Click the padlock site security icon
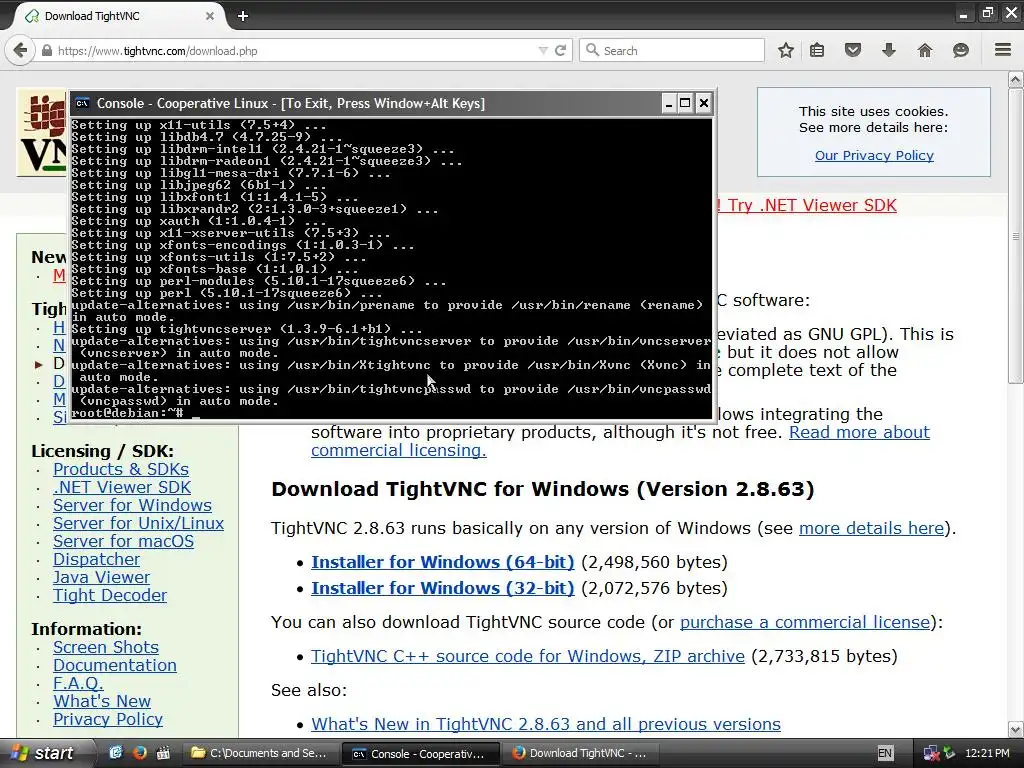The height and width of the screenshot is (768, 1024). pyautogui.click(x=47, y=50)
